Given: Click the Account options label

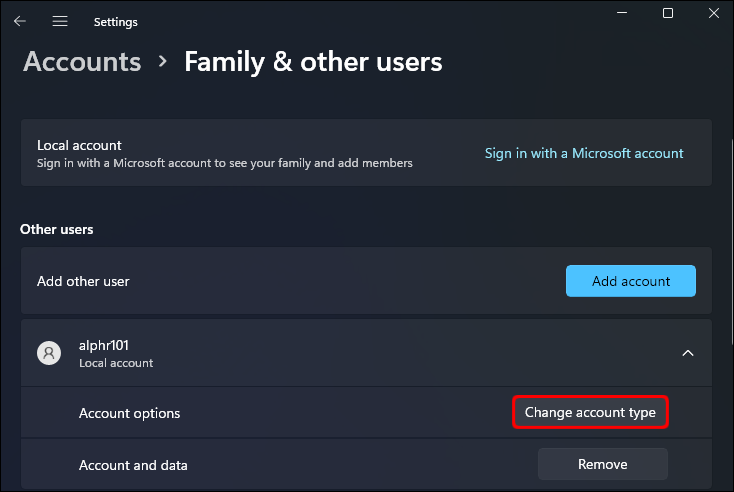Looking at the screenshot, I should [x=129, y=413].
